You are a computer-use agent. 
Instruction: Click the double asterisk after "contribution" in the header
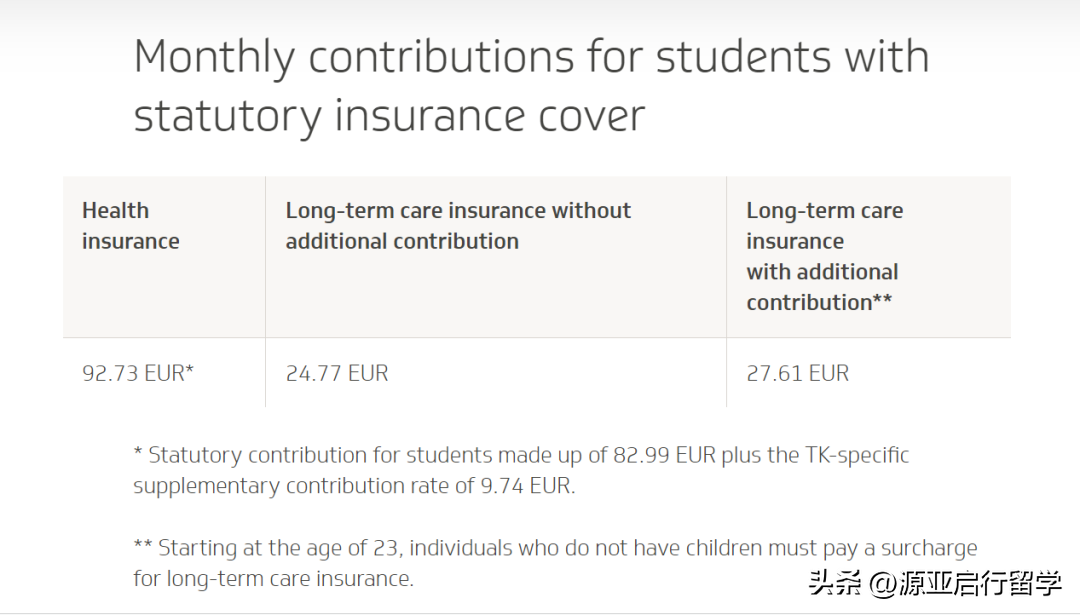882,300
